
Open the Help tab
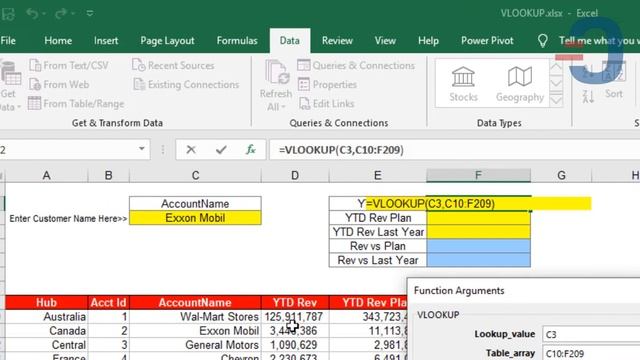[x=428, y=40]
